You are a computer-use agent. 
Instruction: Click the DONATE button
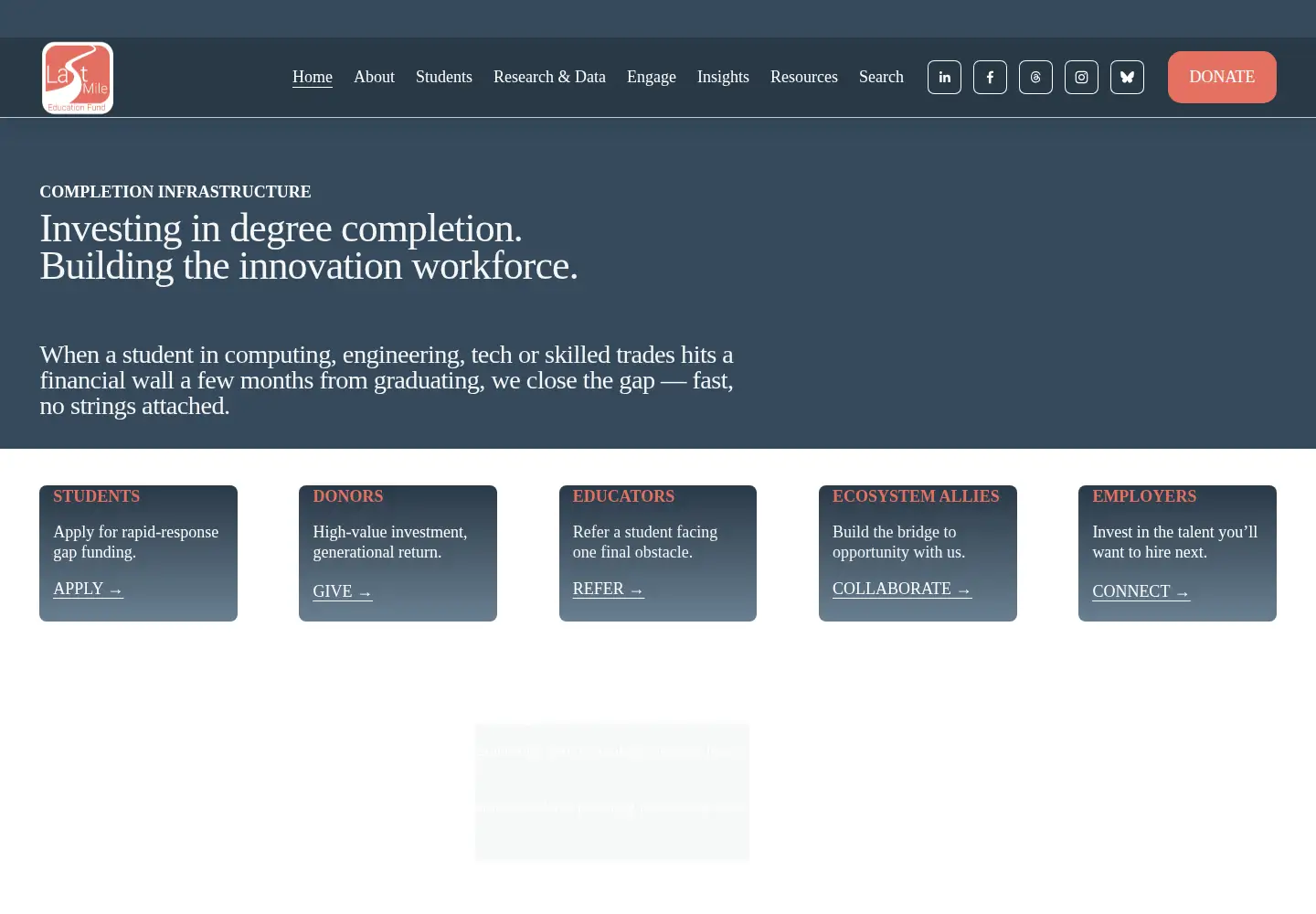[x=1222, y=77]
